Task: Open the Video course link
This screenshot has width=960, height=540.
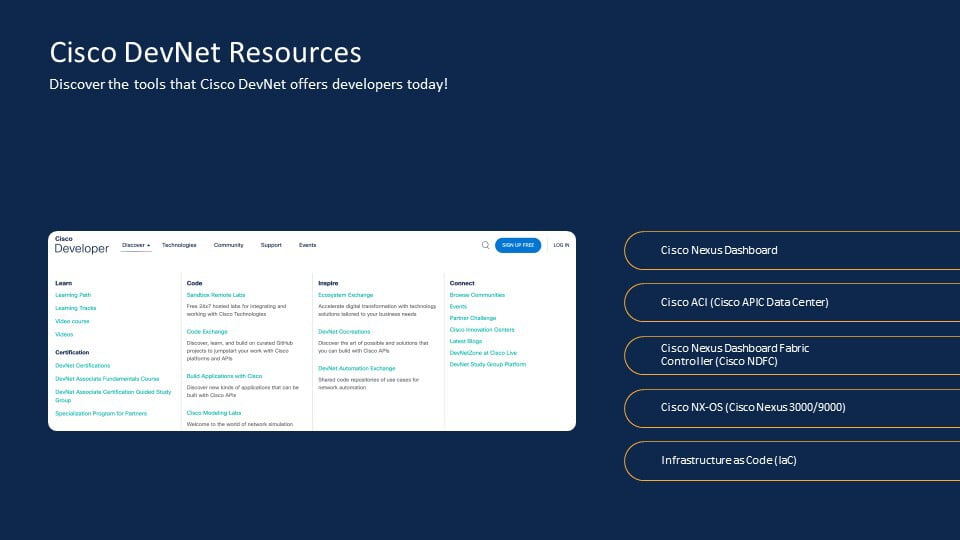Action: [x=72, y=321]
